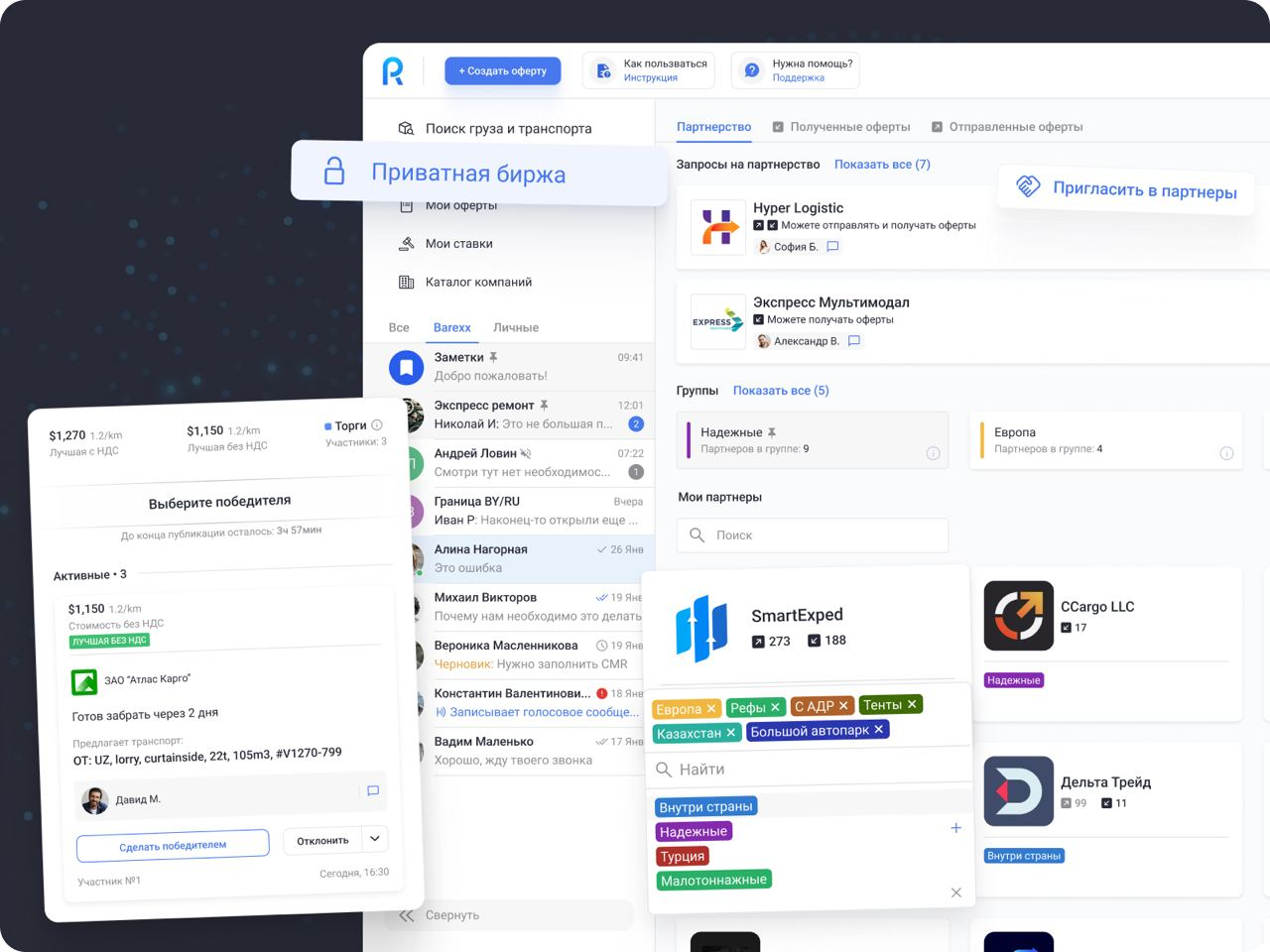Select the Barexx chat filter tab
This screenshot has height=952, width=1270.
[x=452, y=327]
